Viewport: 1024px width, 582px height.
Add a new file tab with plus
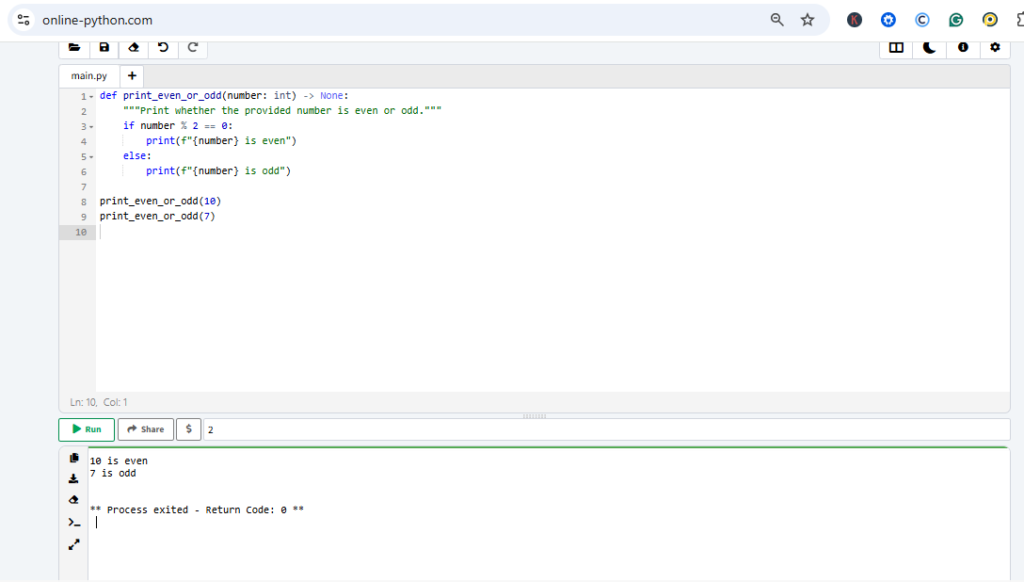click(132, 76)
